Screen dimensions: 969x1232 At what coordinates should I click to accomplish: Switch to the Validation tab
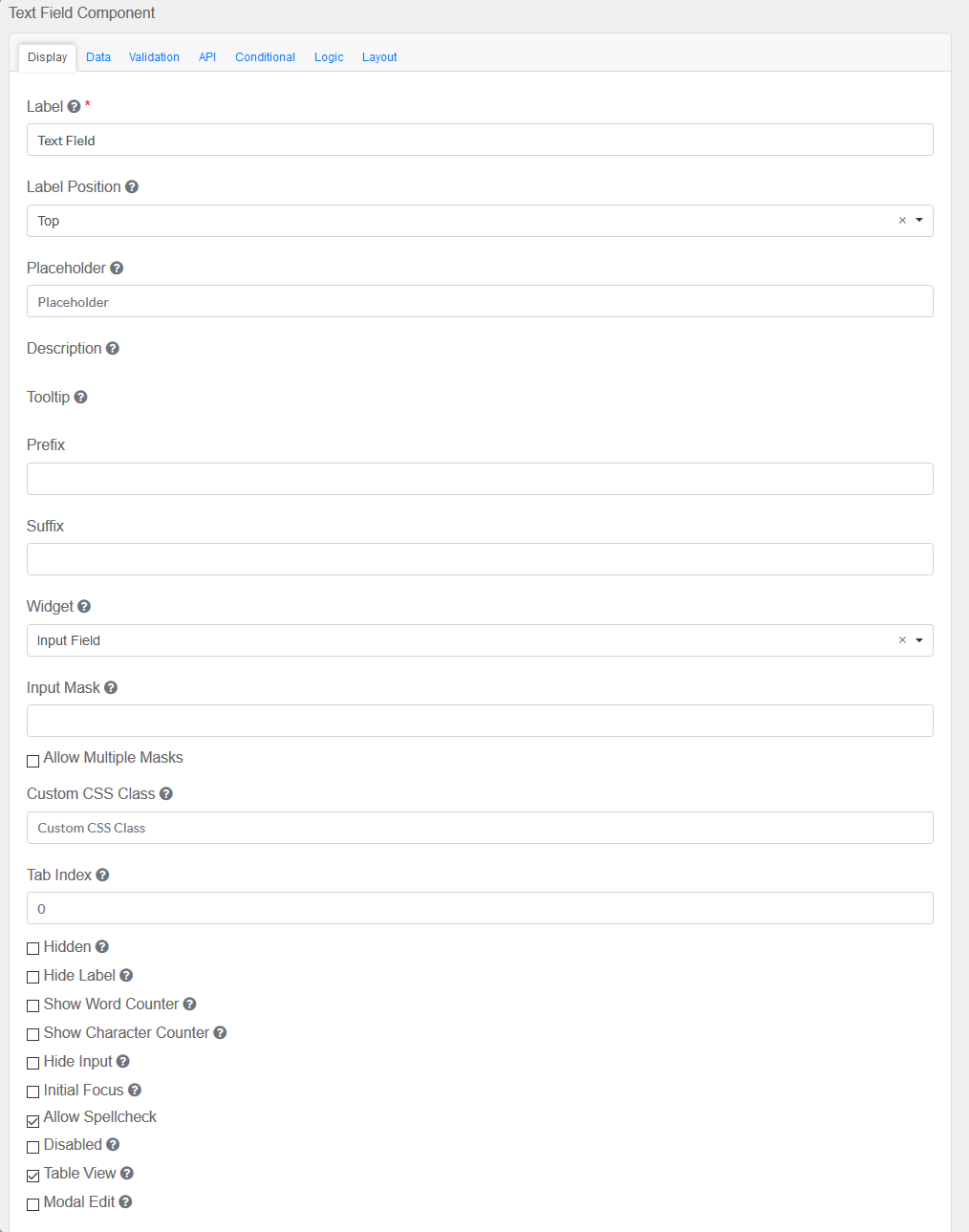[154, 57]
